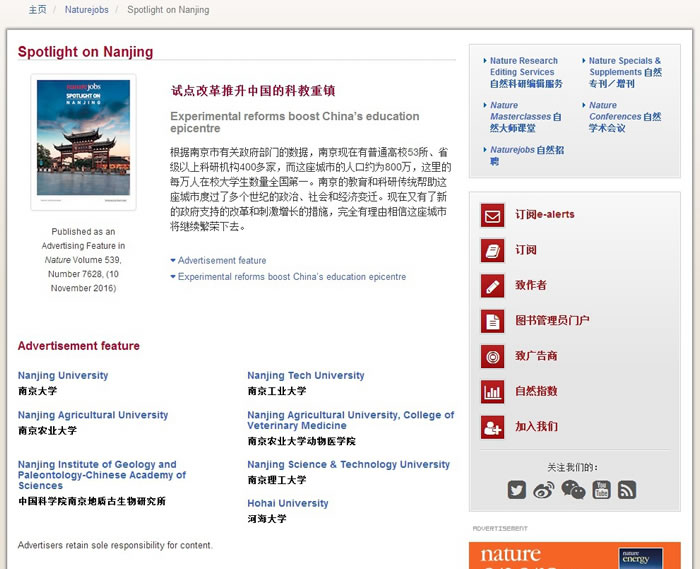The height and width of the screenshot is (569, 700).
Task: Click the Nature Energy advertisement banner
Action: click(x=573, y=555)
